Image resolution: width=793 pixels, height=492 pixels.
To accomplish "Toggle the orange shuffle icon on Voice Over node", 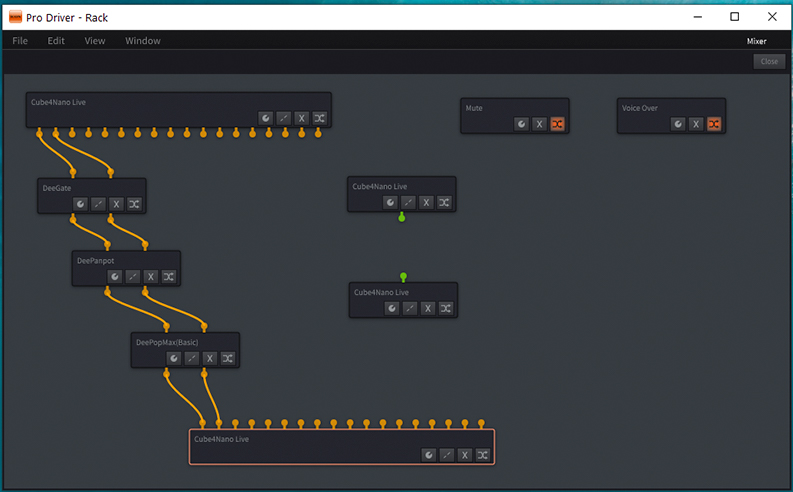I will (714, 124).
